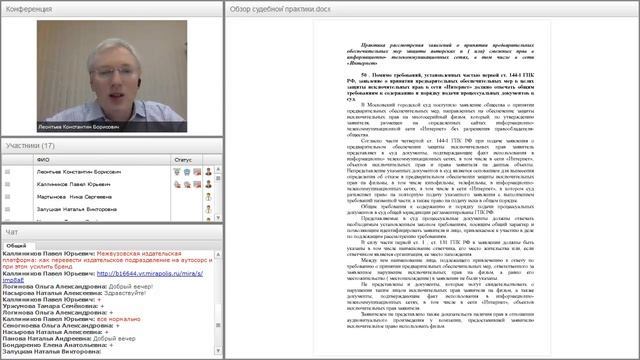The image size is (640, 360).
Task: Click Леонтьев's red screen-share status icon
Action: click(x=197, y=172)
